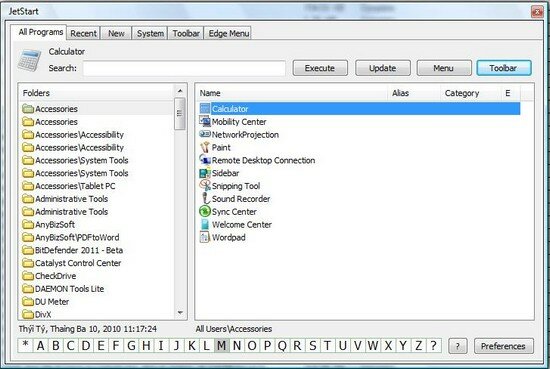The image size is (550, 369).
Task: Click the CheckDrive folder icon
Action: pyautogui.click(x=28, y=276)
